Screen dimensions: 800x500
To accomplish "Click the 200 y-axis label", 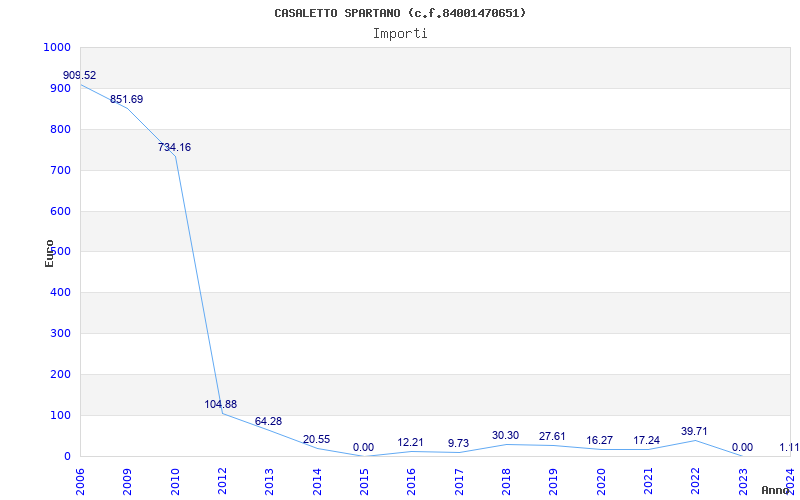I will click(60, 374).
